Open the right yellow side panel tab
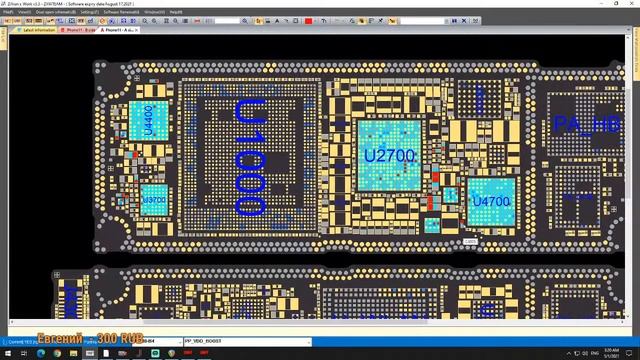Image resolution: width=640 pixels, height=360 pixels. [636, 53]
